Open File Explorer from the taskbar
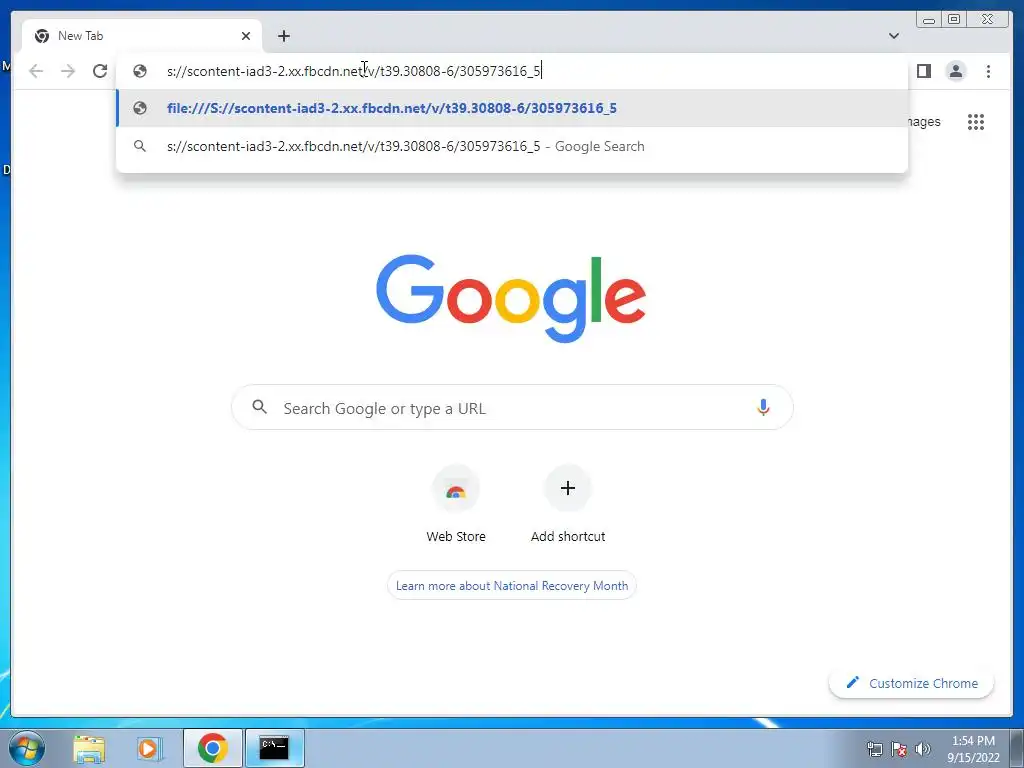The width and height of the screenshot is (1024, 768). coord(89,748)
